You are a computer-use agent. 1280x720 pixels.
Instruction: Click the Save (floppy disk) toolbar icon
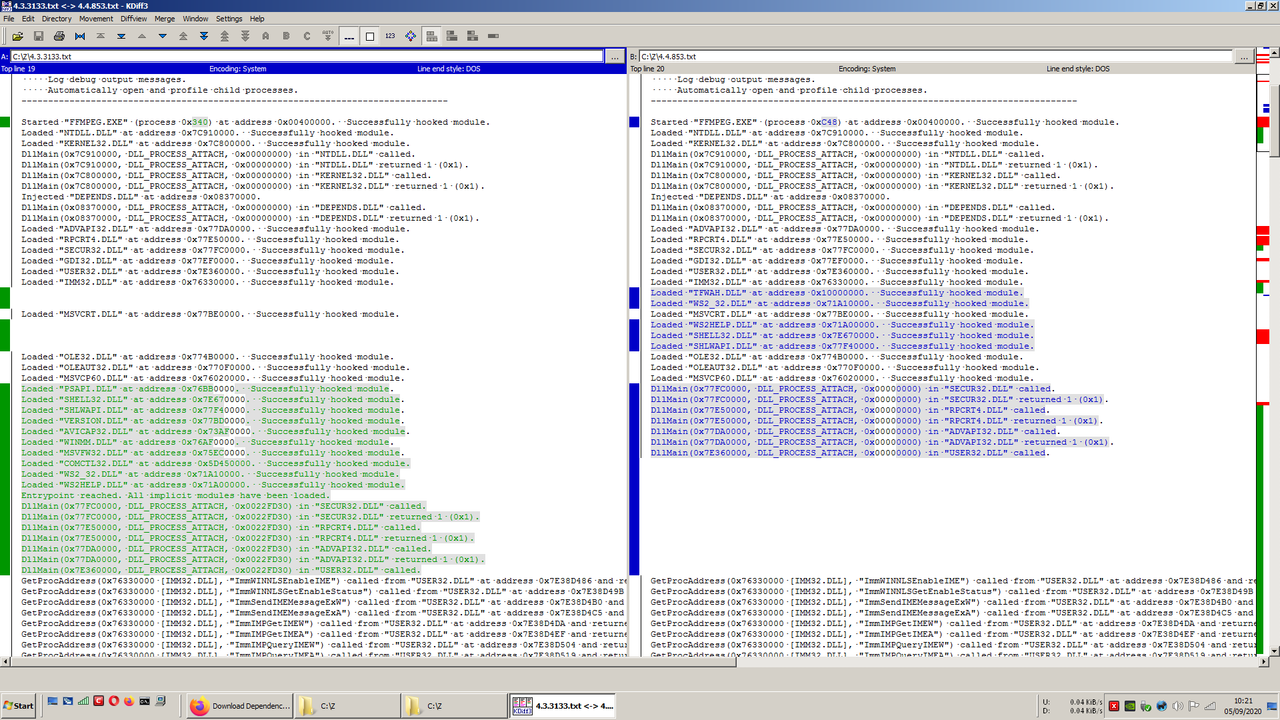[x=38, y=36]
